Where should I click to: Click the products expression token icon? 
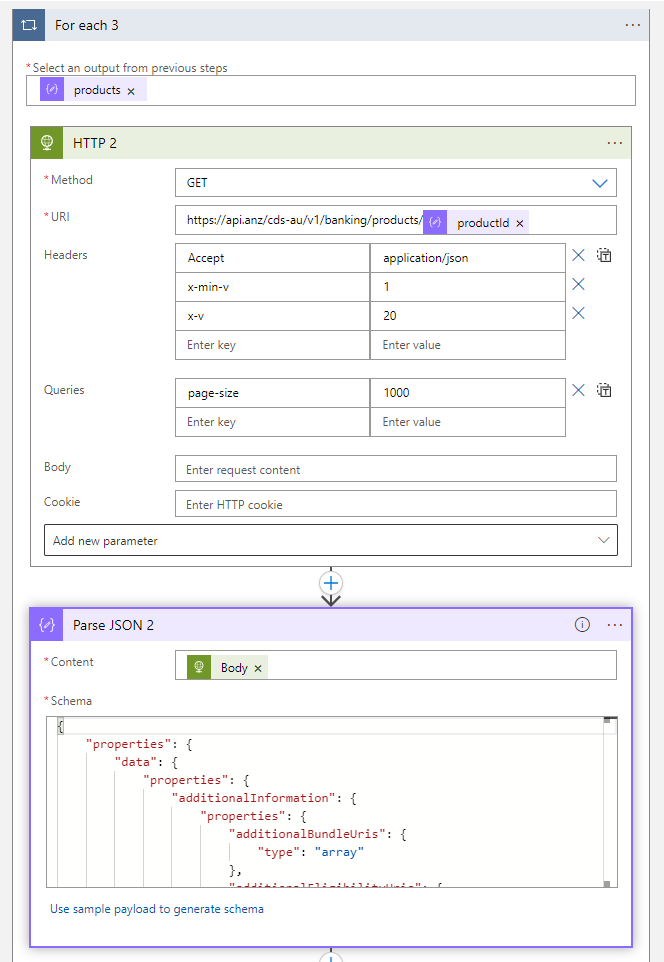[52, 90]
